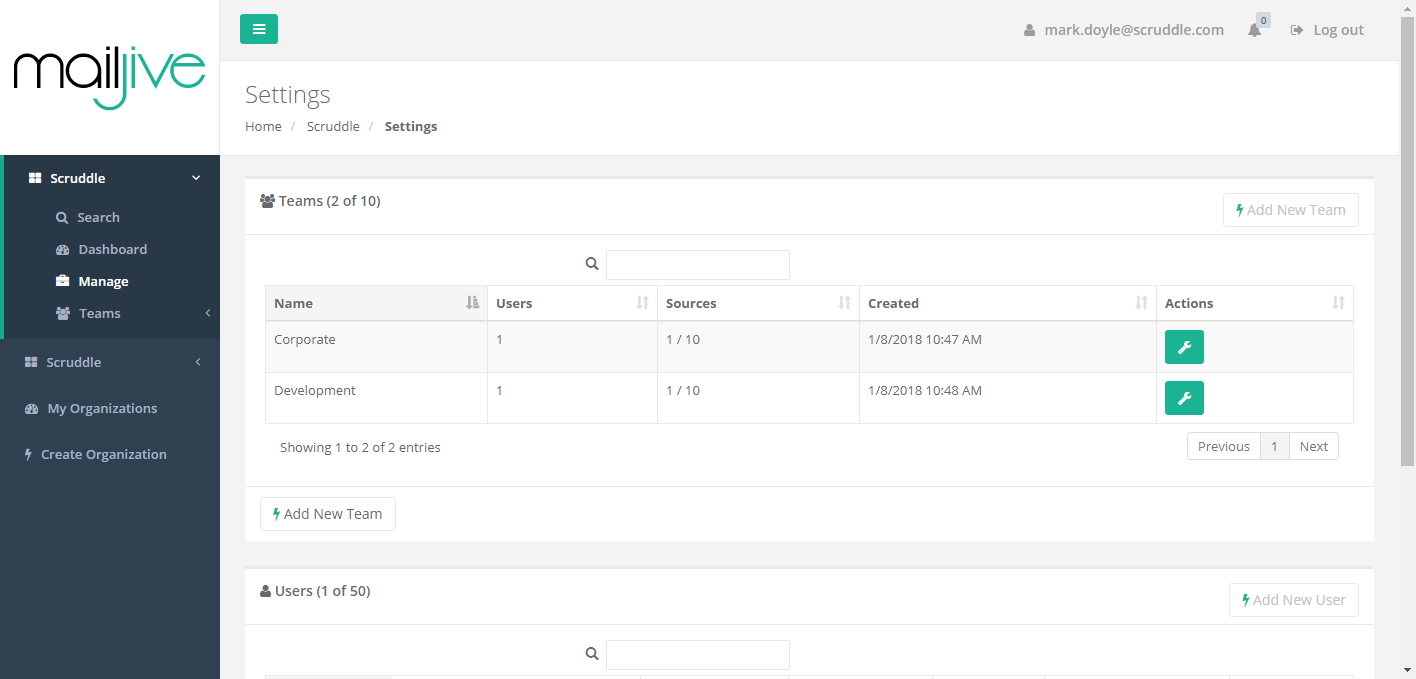Screen dimensions: 1416x679
Task: Open My Organizations in the sidebar
Action: [x=102, y=408]
